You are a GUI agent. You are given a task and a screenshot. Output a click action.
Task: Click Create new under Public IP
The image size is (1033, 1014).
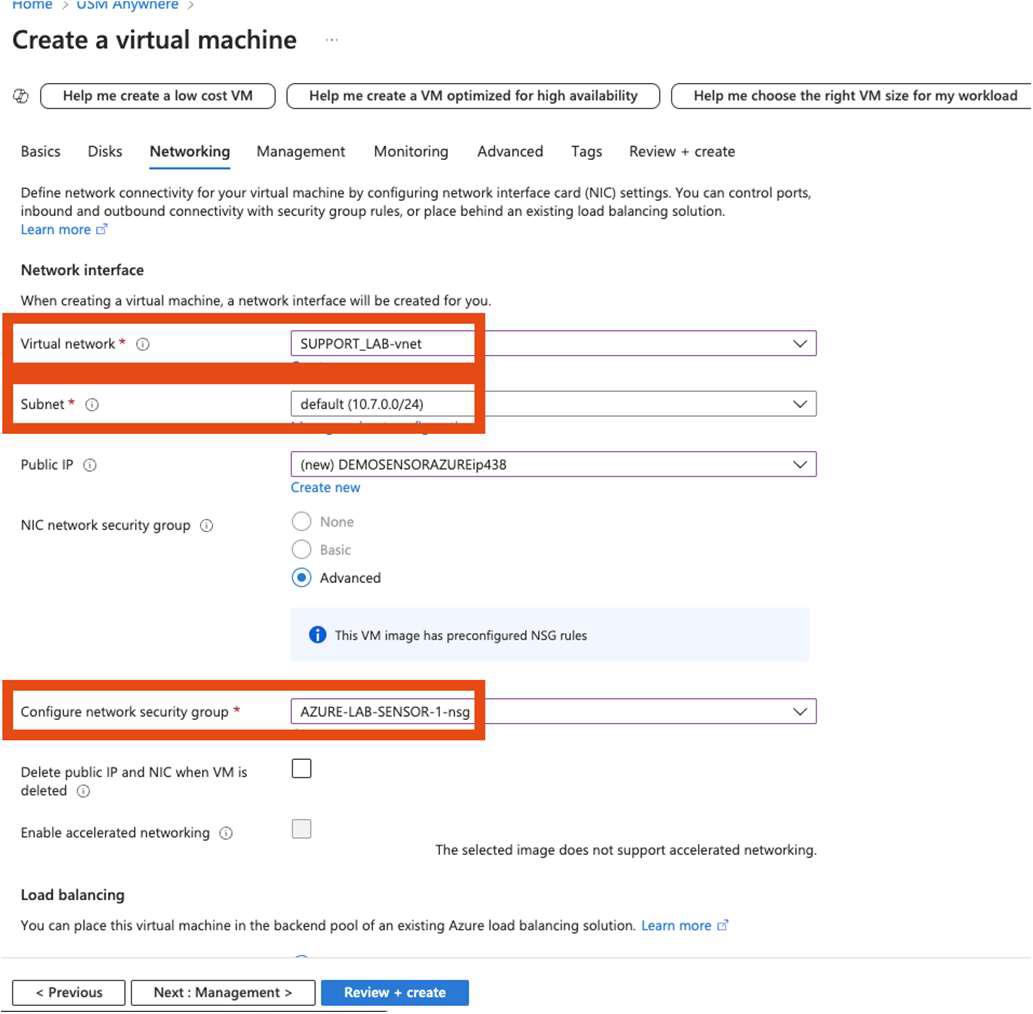coord(325,487)
